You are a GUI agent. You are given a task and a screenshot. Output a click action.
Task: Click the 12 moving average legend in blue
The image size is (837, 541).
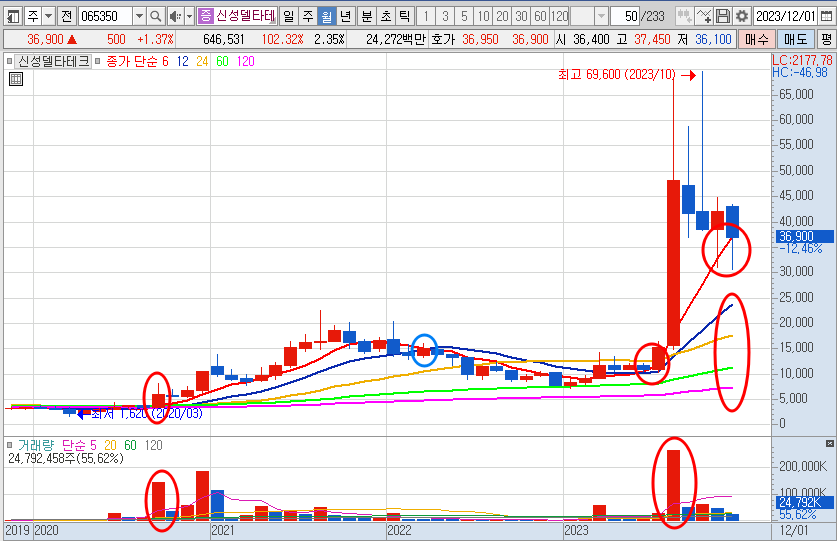coord(183,61)
